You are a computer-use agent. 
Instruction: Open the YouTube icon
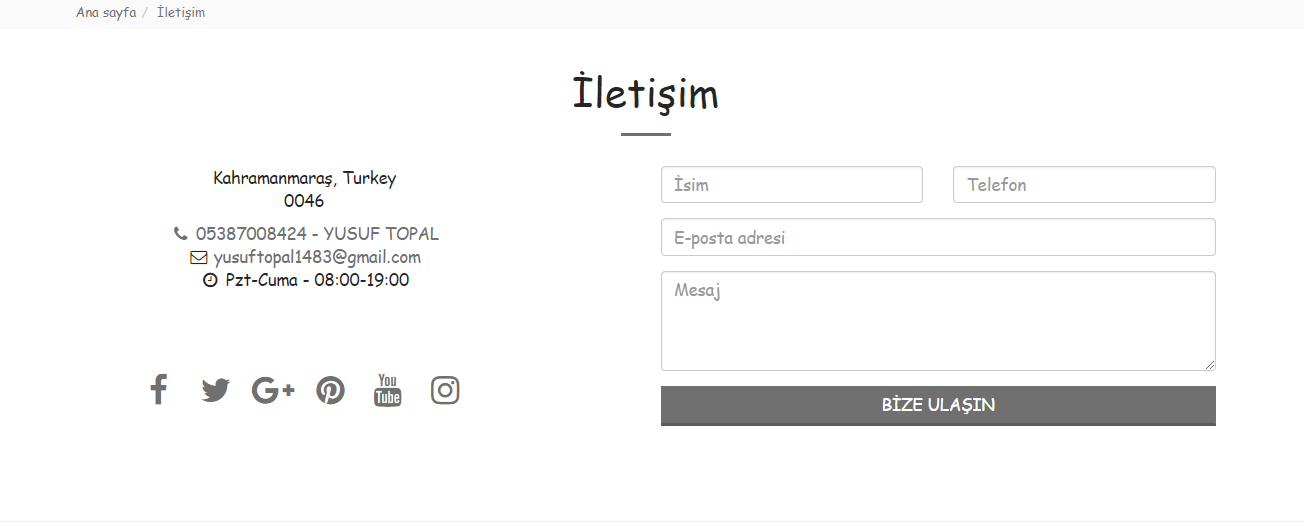pos(388,390)
